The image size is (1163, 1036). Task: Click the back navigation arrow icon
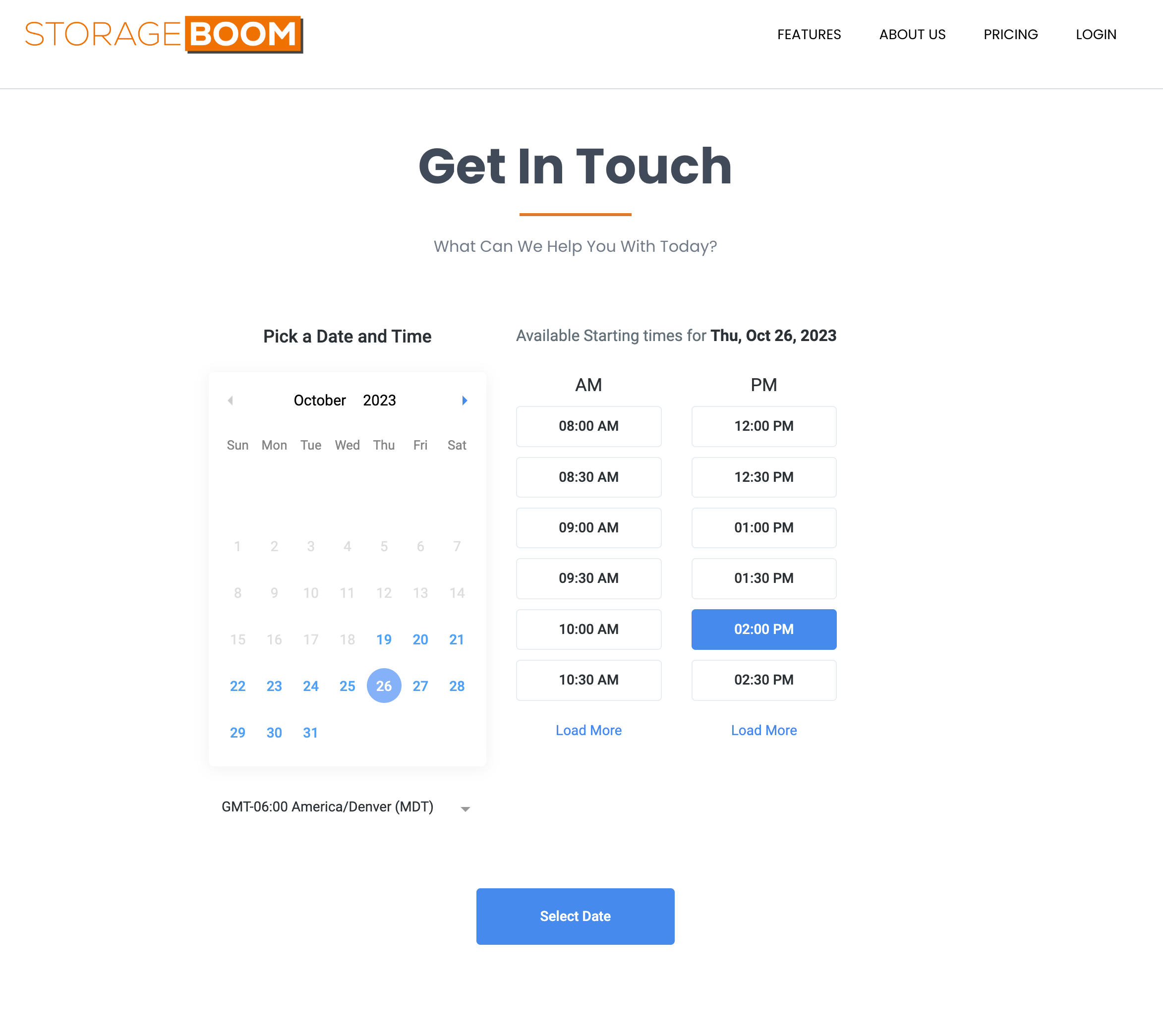click(x=230, y=400)
